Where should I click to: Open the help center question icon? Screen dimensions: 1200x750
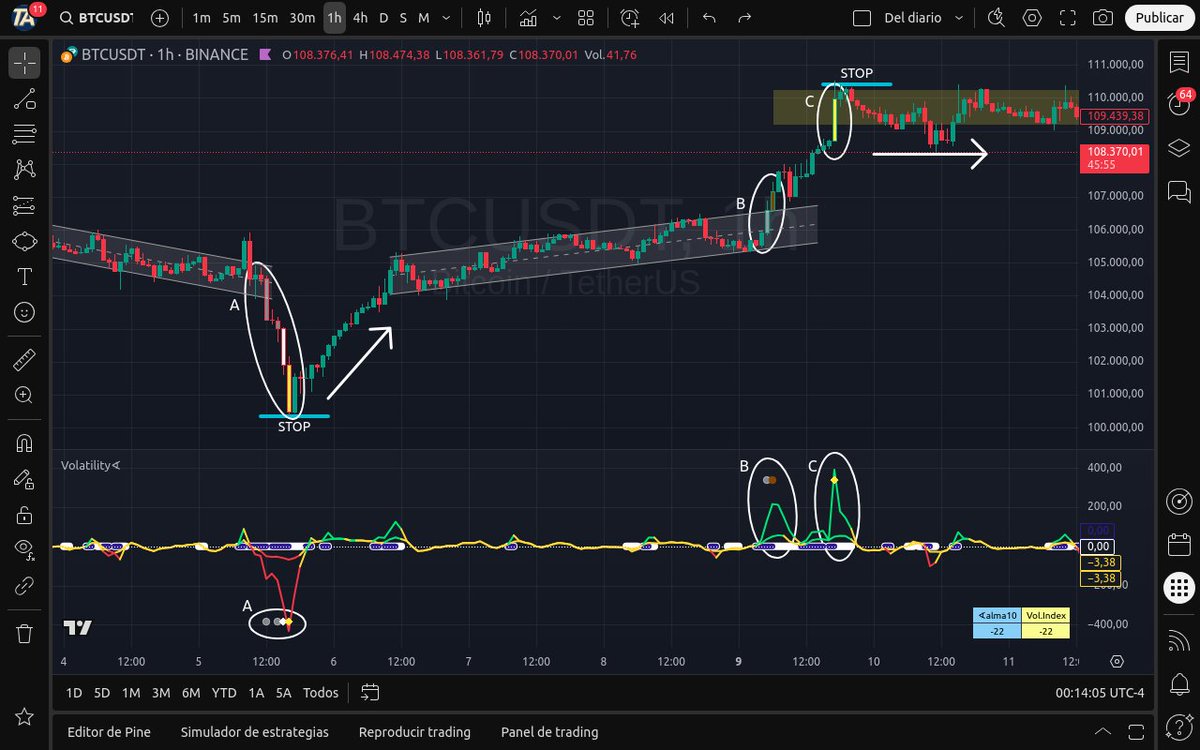(x=1178, y=726)
